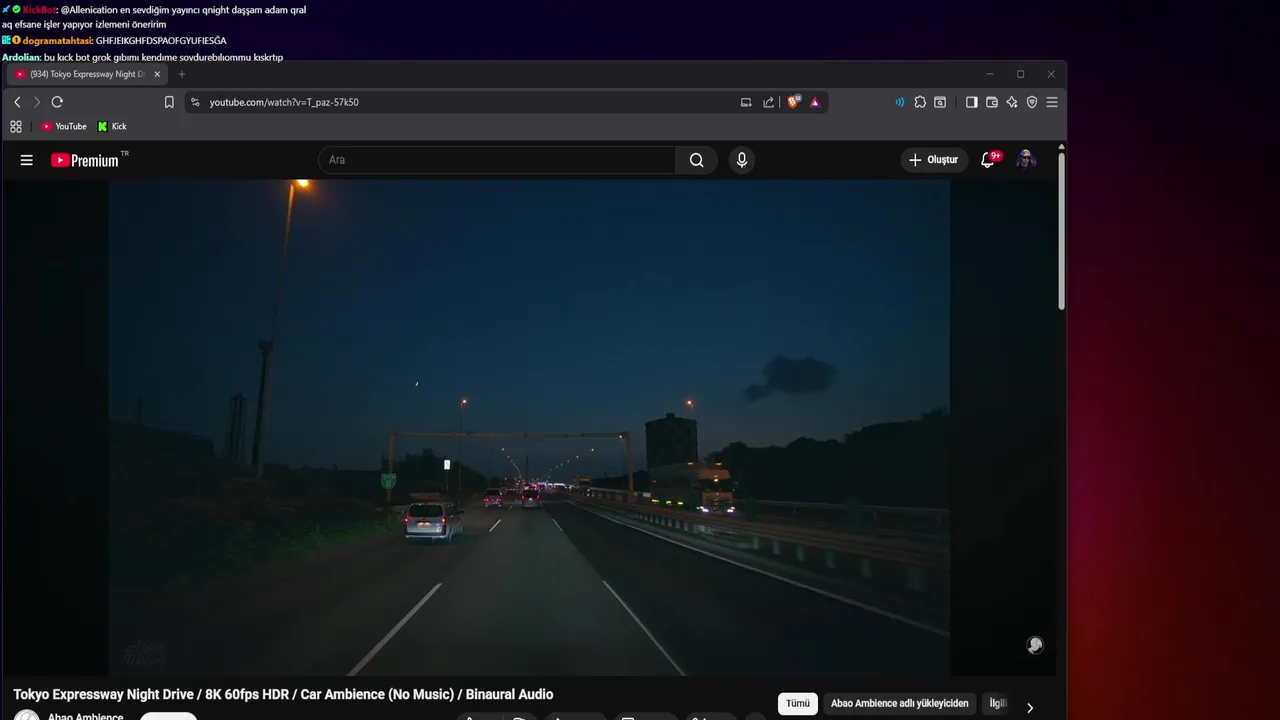Select 'Abao Ambience adlı yükleyiciden' chip
1280x720 pixels.
[900, 704]
